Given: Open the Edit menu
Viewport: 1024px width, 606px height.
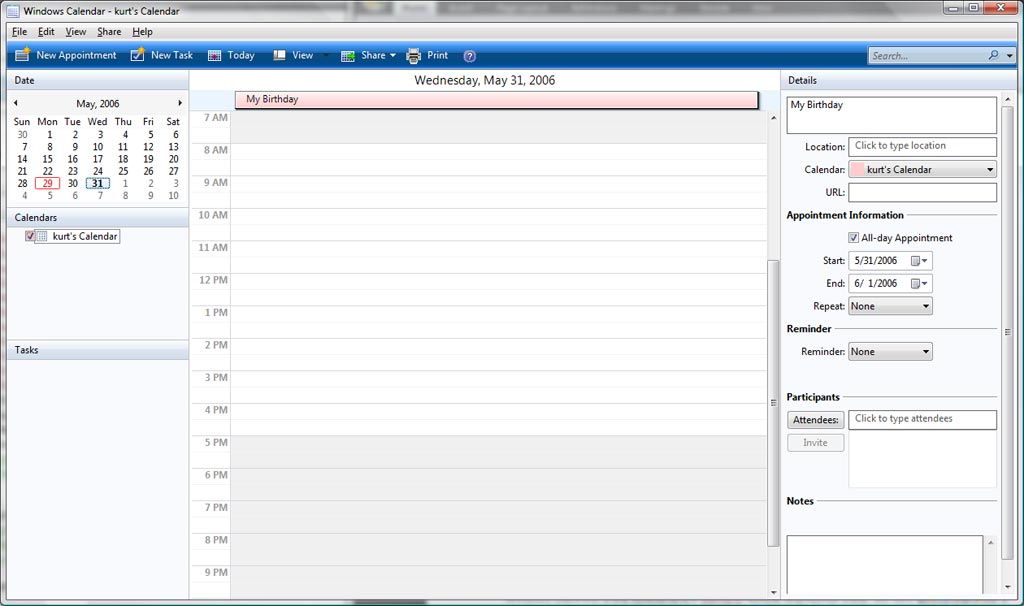Looking at the screenshot, I should coord(46,31).
